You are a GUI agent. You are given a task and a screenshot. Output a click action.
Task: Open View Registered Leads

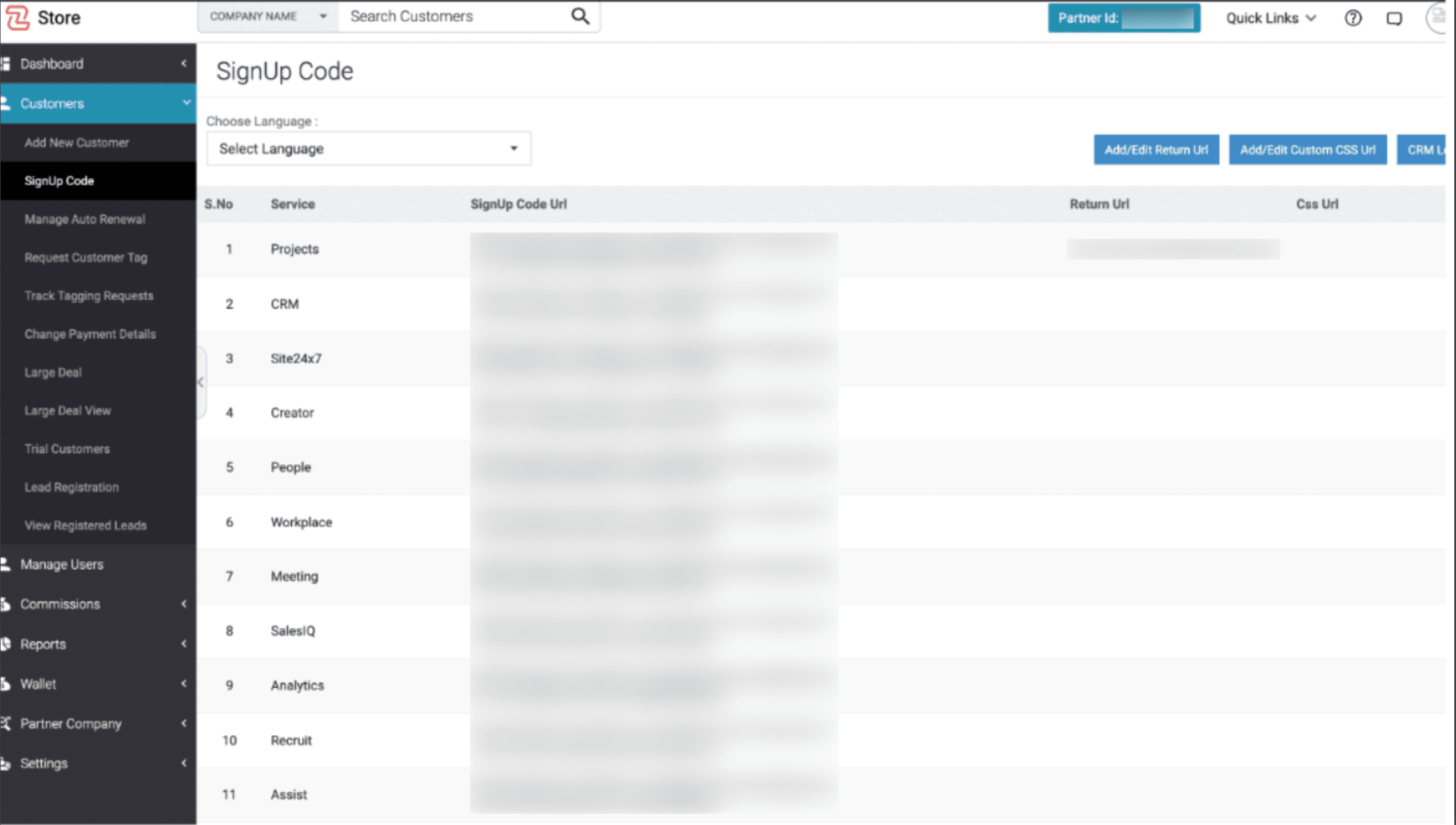[85, 525]
